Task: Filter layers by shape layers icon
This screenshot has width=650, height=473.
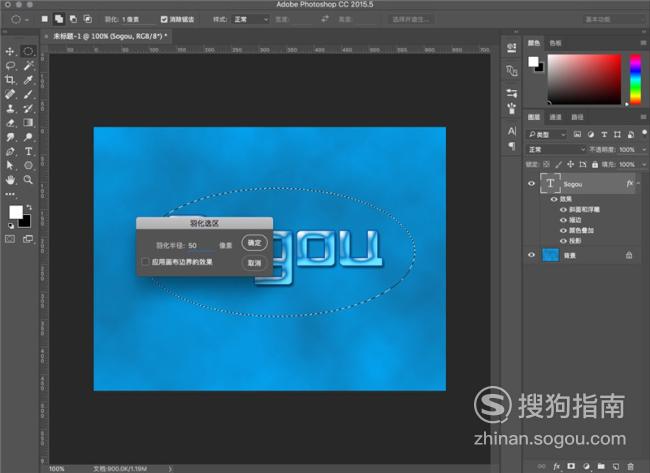Action: [617, 134]
